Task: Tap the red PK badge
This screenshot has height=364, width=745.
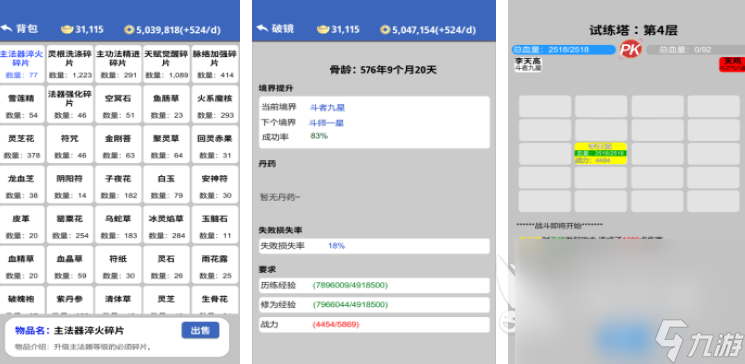Action: 630,49
